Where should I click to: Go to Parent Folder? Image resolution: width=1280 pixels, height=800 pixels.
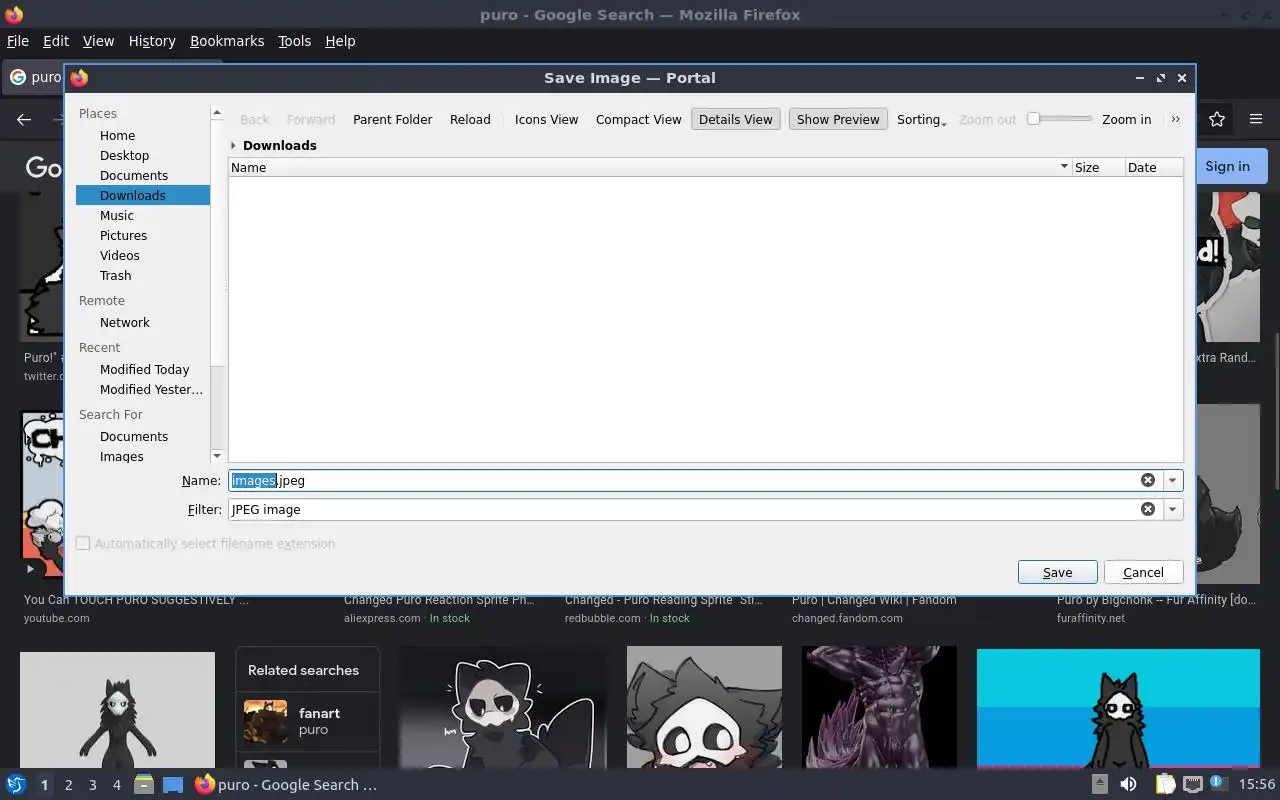click(x=392, y=119)
